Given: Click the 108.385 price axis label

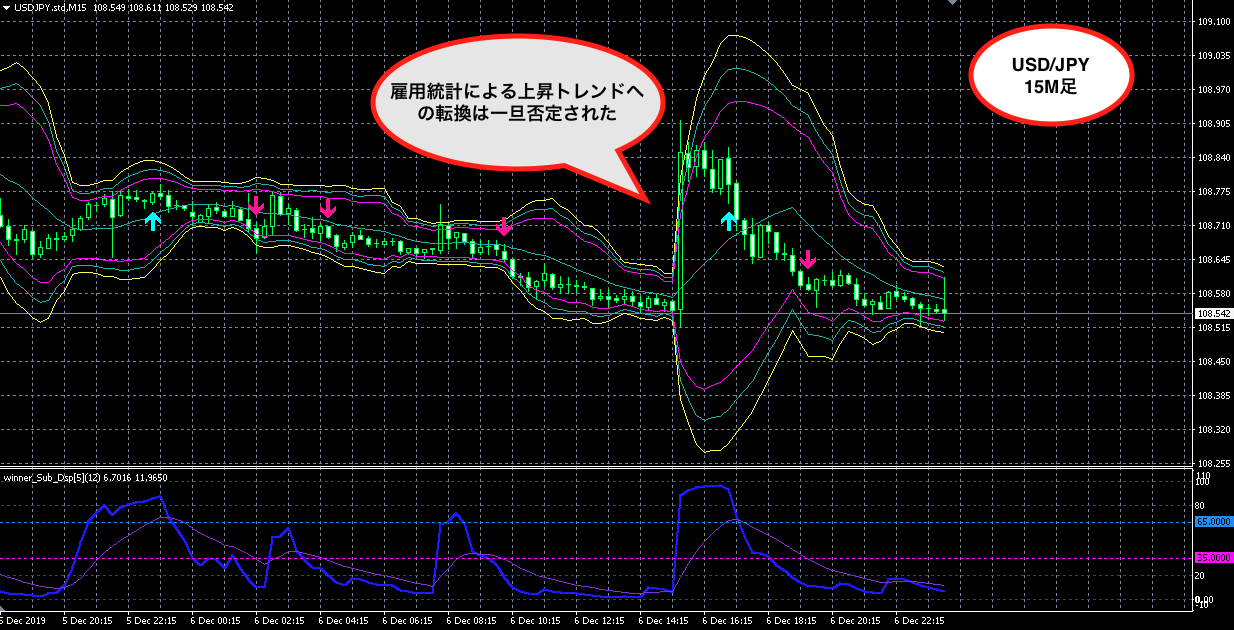Looking at the screenshot, I should [1212, 396].
